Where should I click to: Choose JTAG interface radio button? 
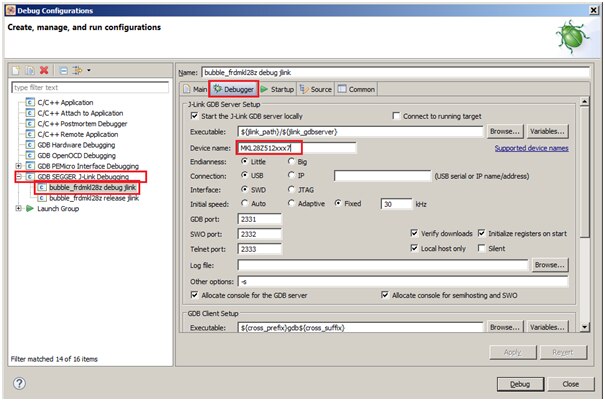(x=292, y=188)
